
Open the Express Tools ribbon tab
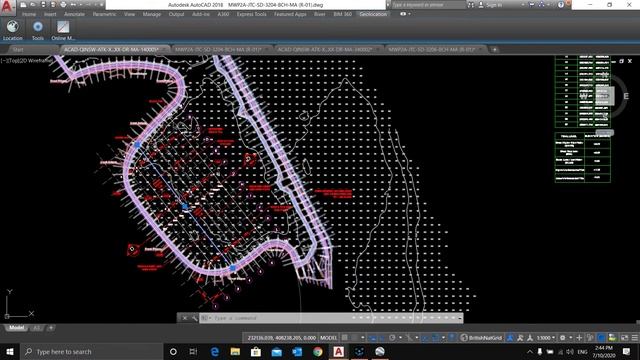(x=251, y=14)
